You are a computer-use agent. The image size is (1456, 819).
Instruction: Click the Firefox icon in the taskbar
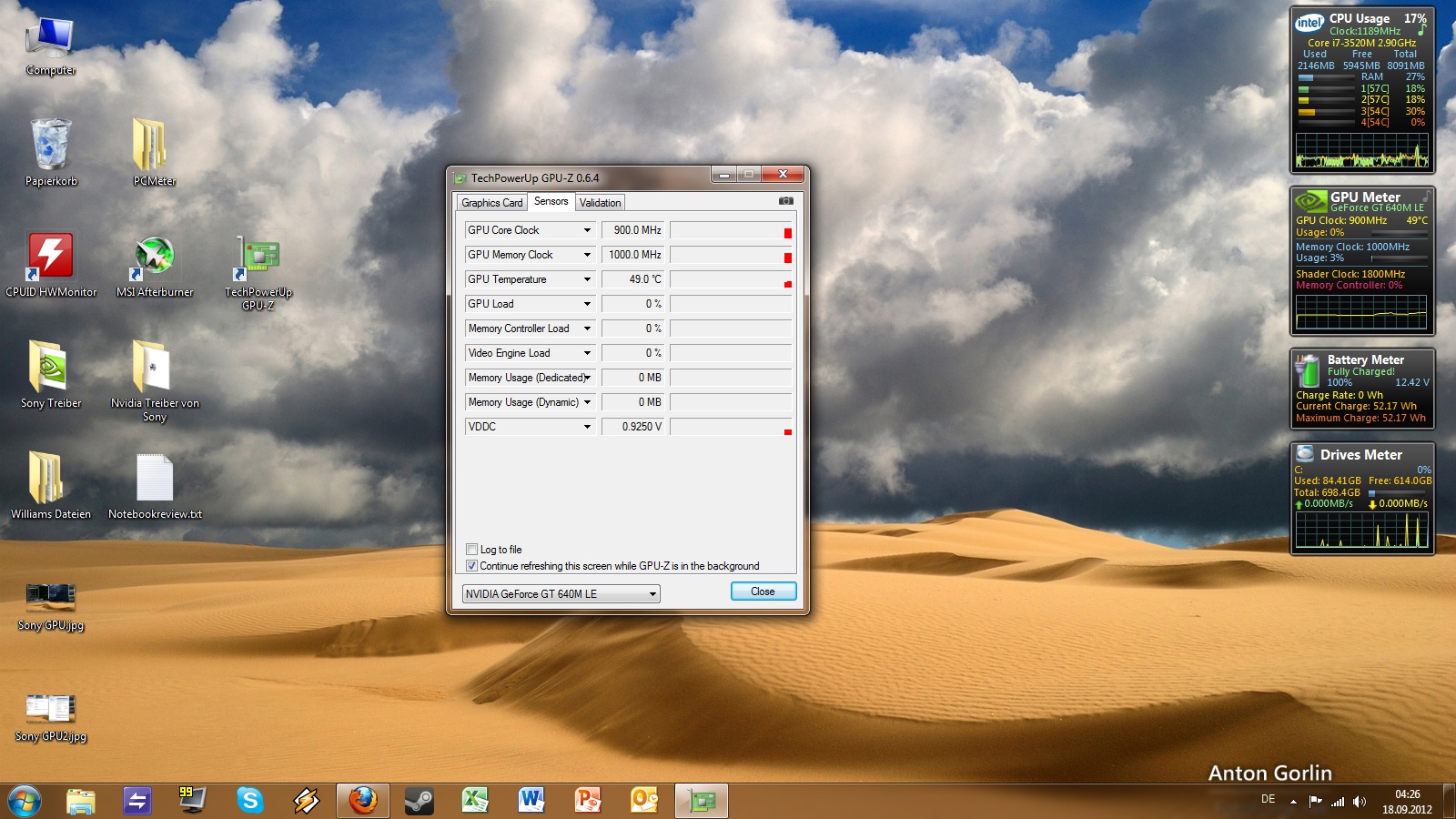click(x=362, y=800)
